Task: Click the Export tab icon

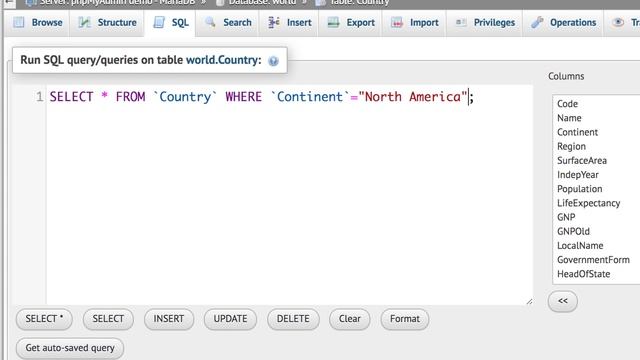Action: click(333, 22)
